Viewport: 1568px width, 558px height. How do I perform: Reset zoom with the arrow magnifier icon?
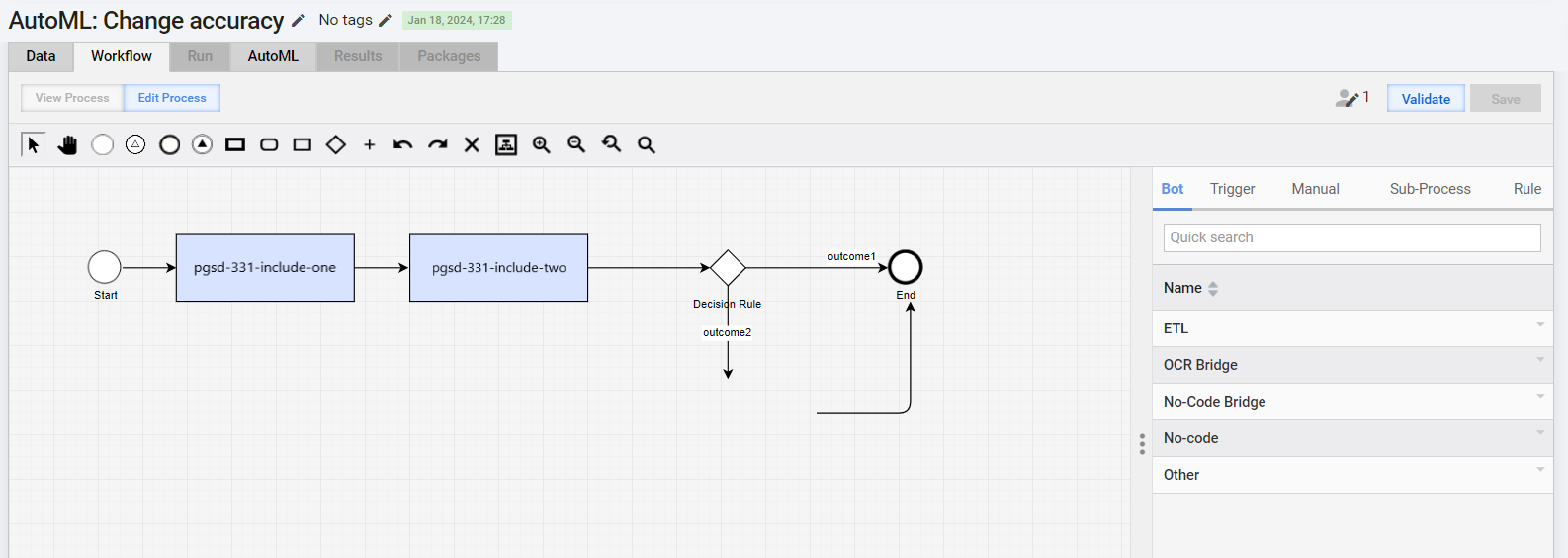(612, 144)
